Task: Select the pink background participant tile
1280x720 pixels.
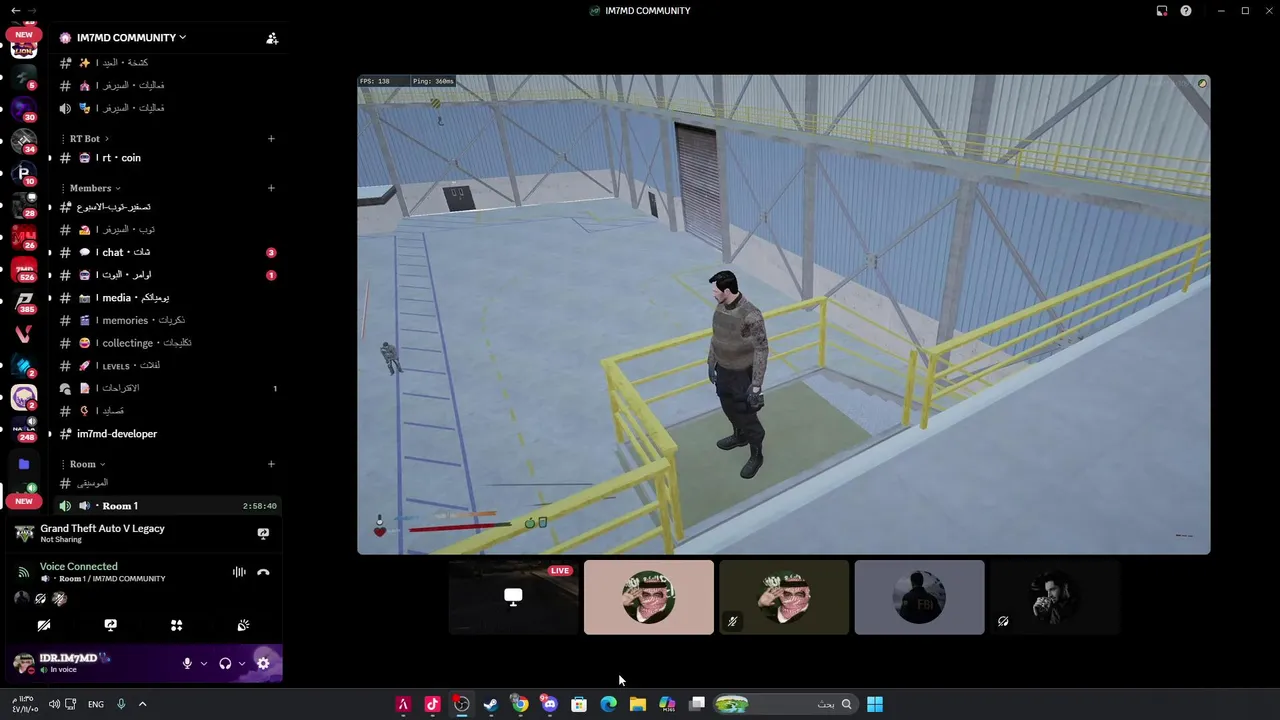Action: click(x=649, y=597)
